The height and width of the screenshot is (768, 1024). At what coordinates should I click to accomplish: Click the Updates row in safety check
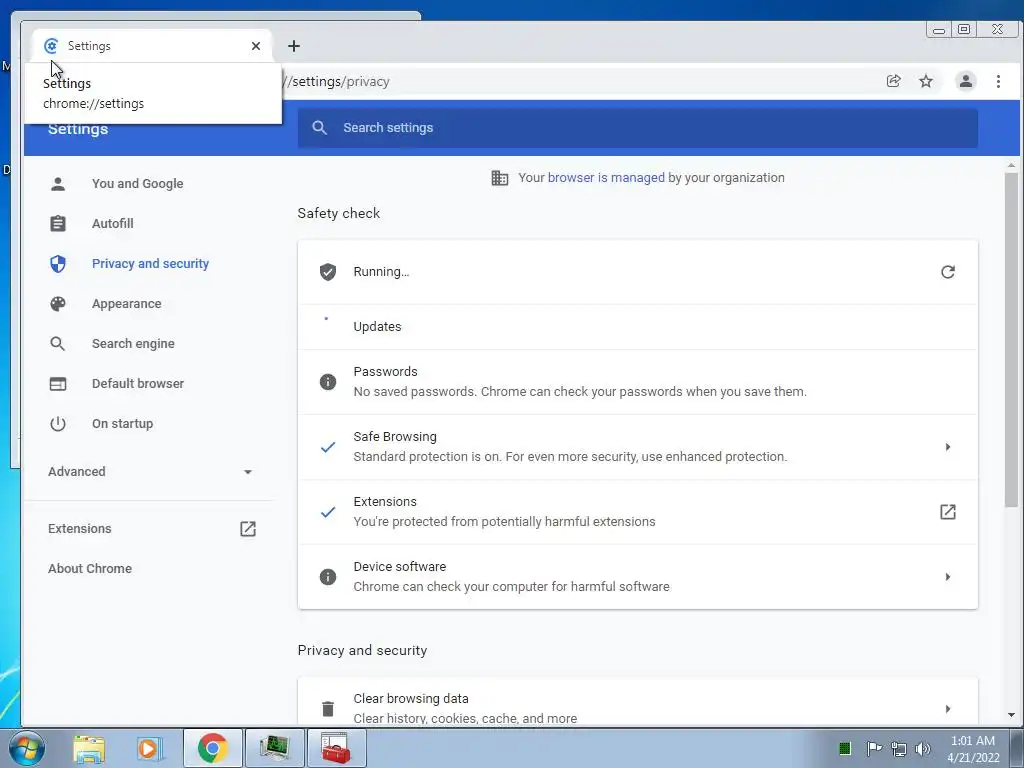(637, 327)
